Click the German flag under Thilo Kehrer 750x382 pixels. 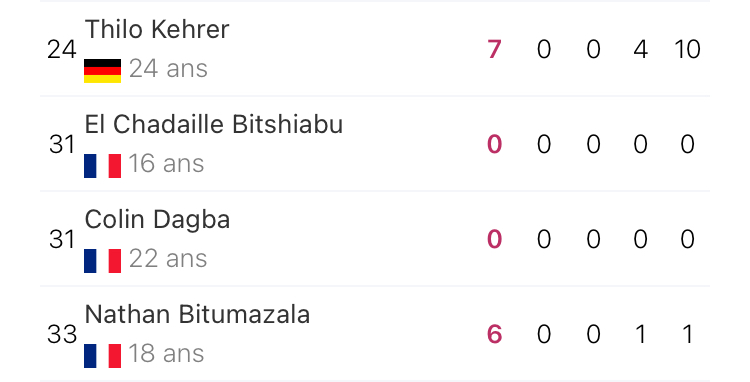(102, 71)
